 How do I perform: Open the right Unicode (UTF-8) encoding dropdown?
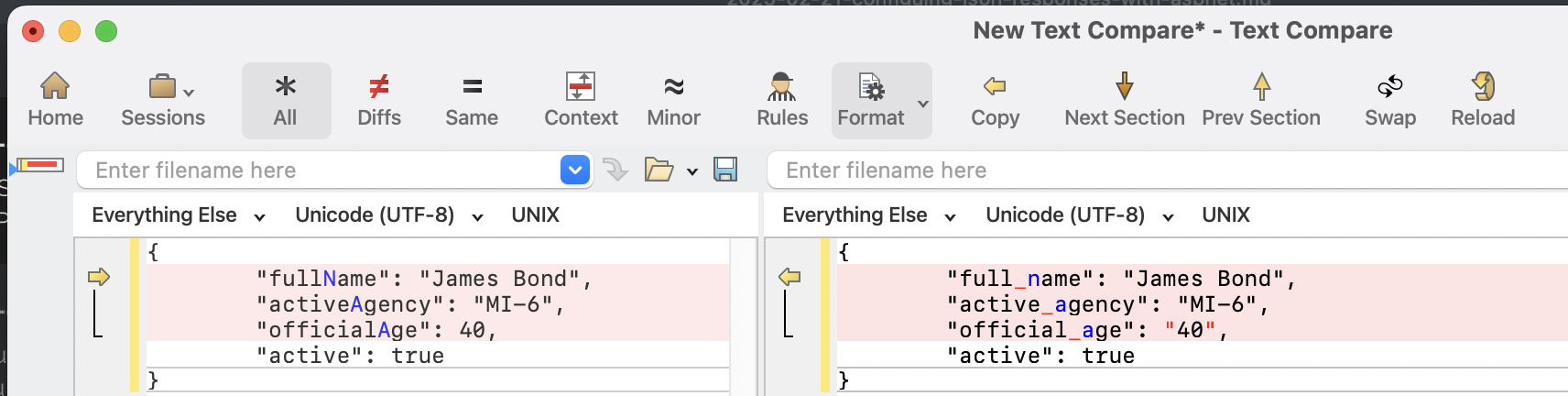pos(1080,215)
